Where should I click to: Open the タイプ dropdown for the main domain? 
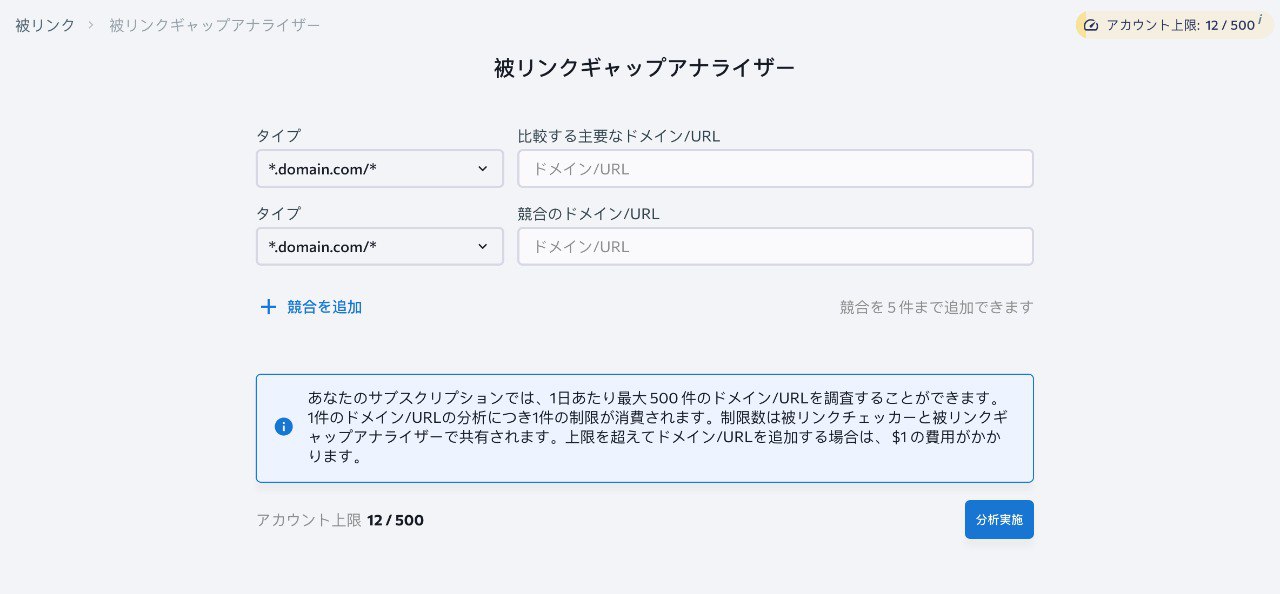click(x=379, y=169)
